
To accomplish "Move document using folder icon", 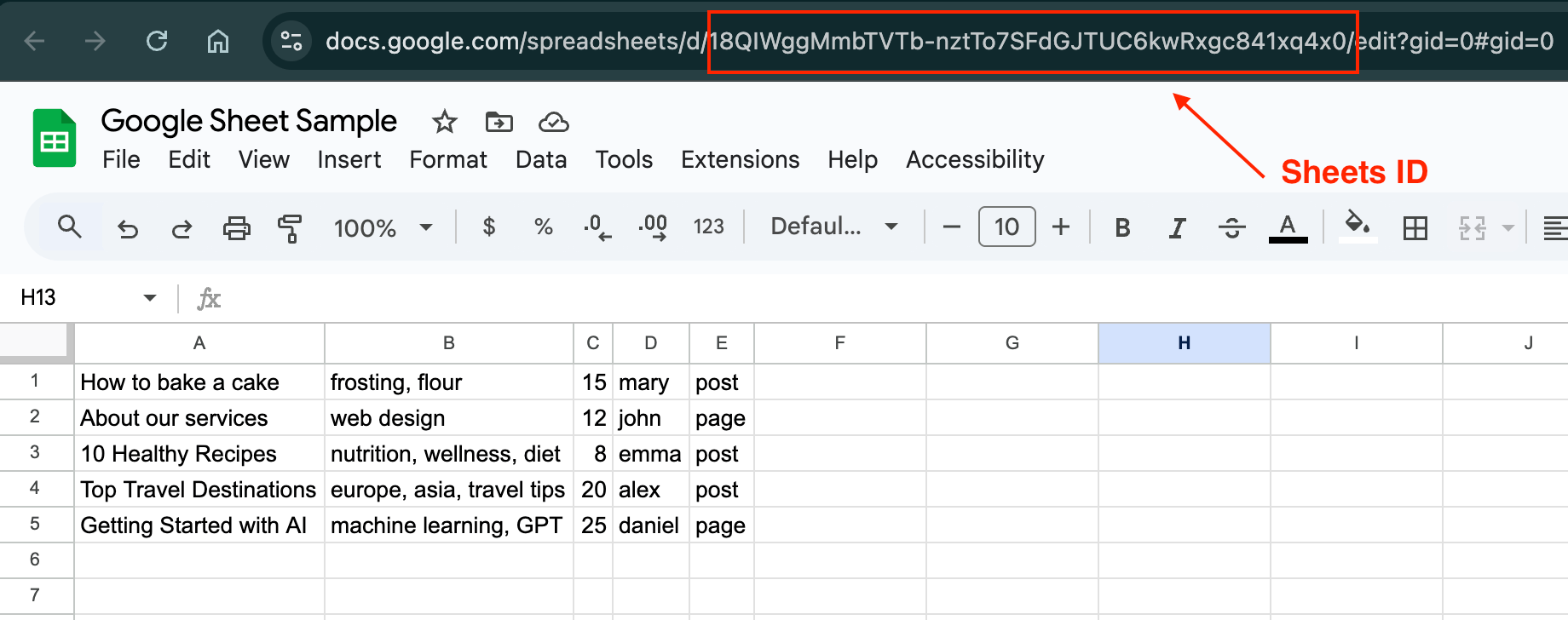I will (499, 122).
